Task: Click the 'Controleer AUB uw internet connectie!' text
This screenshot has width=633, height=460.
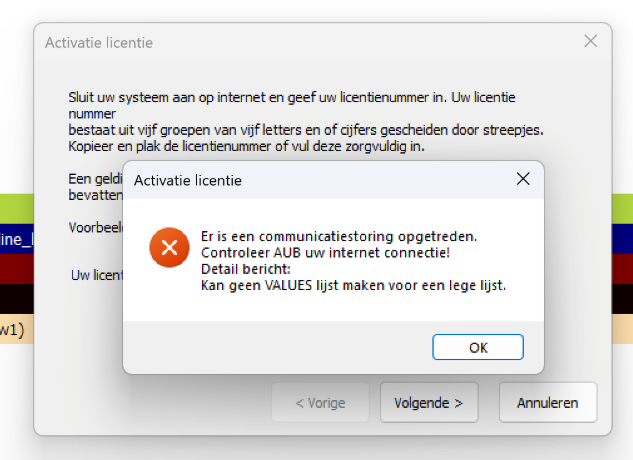Action: tap(325, 253)
